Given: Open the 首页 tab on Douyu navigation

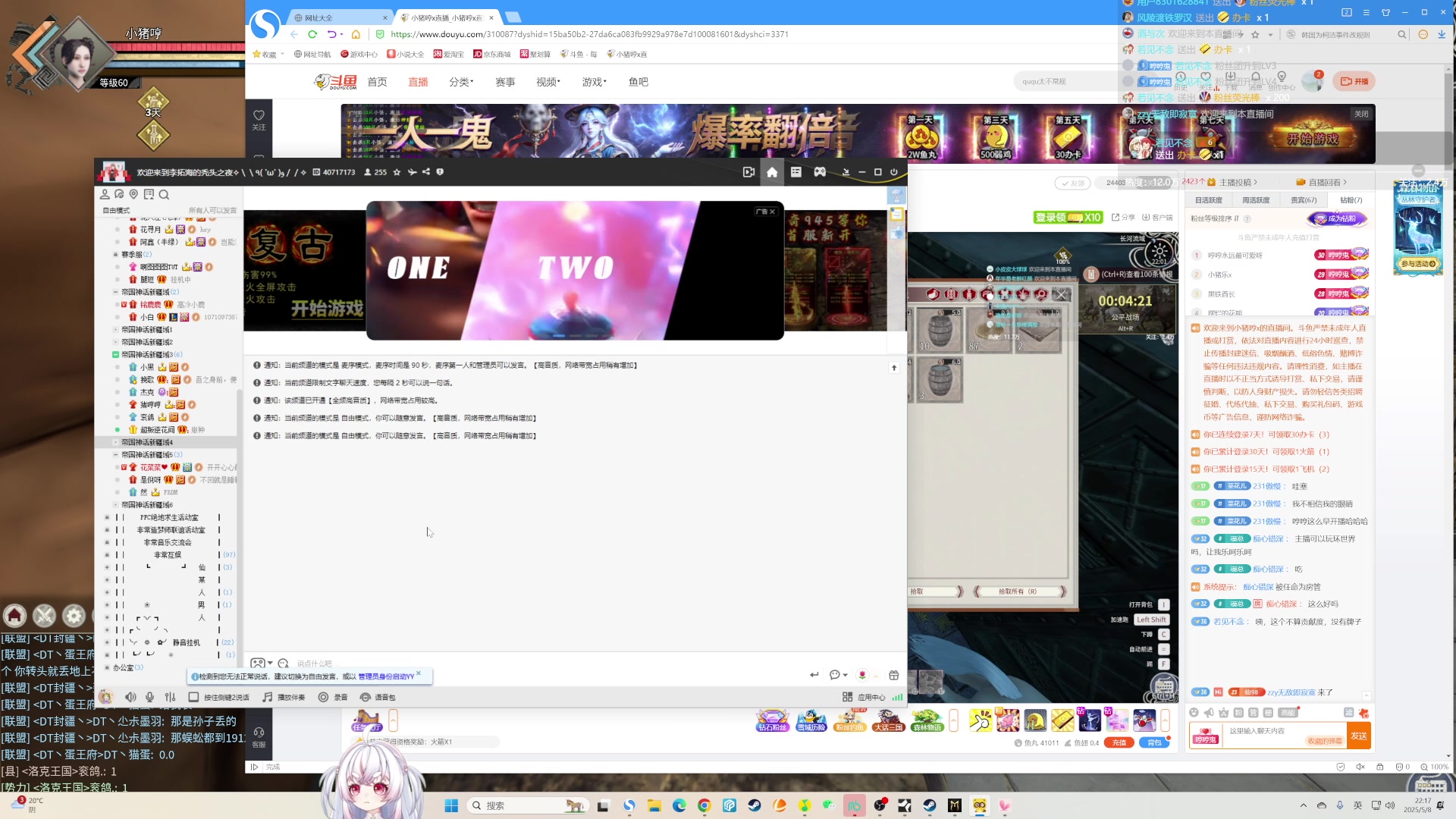Looking at the screenshot, I should [377, 82].
